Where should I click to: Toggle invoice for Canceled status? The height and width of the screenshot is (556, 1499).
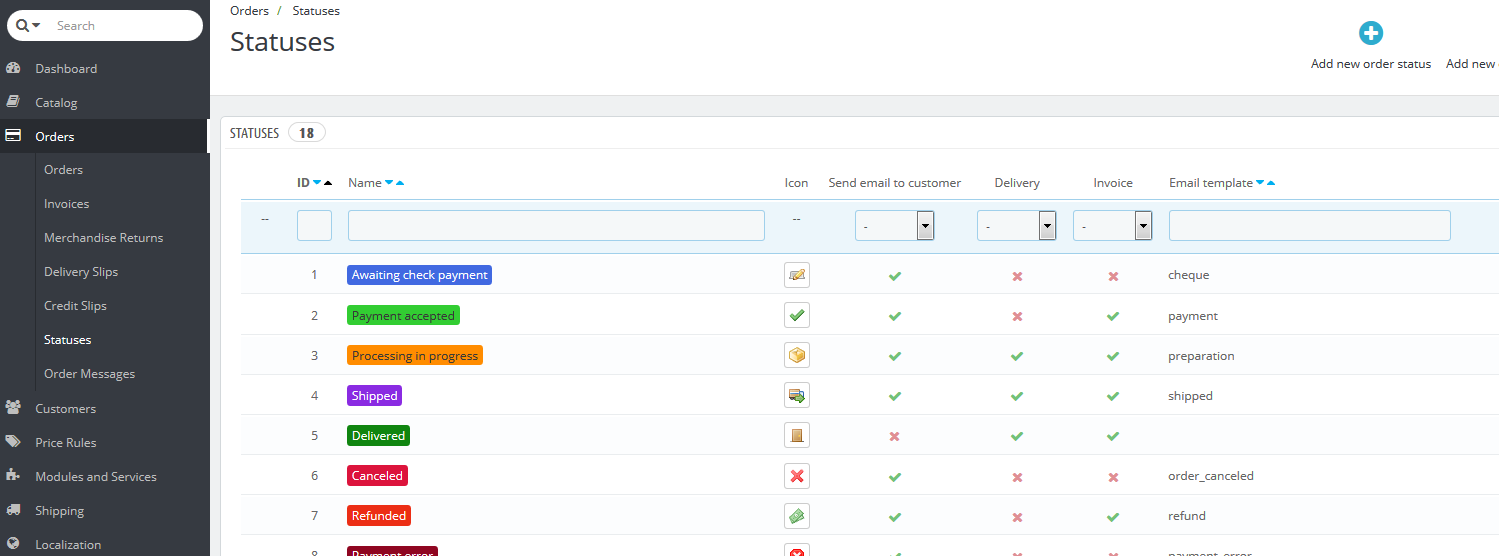(x=1113, y=477)
